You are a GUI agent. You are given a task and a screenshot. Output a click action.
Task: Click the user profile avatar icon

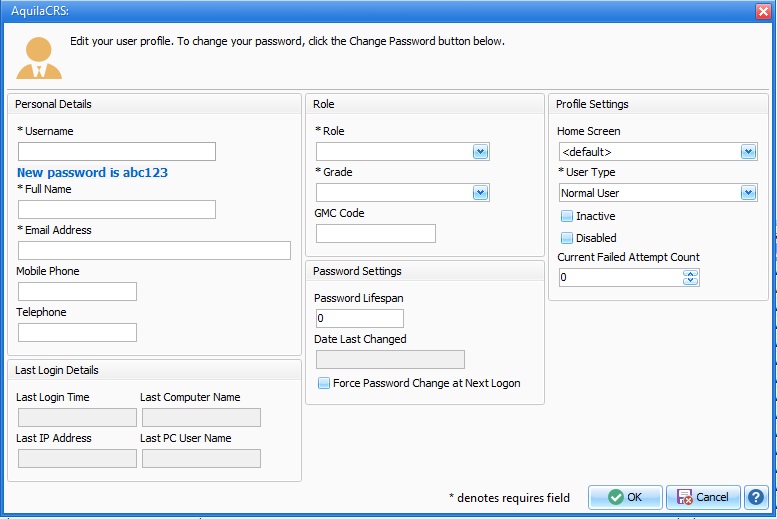pyautogui.click(x=38, y=58)
